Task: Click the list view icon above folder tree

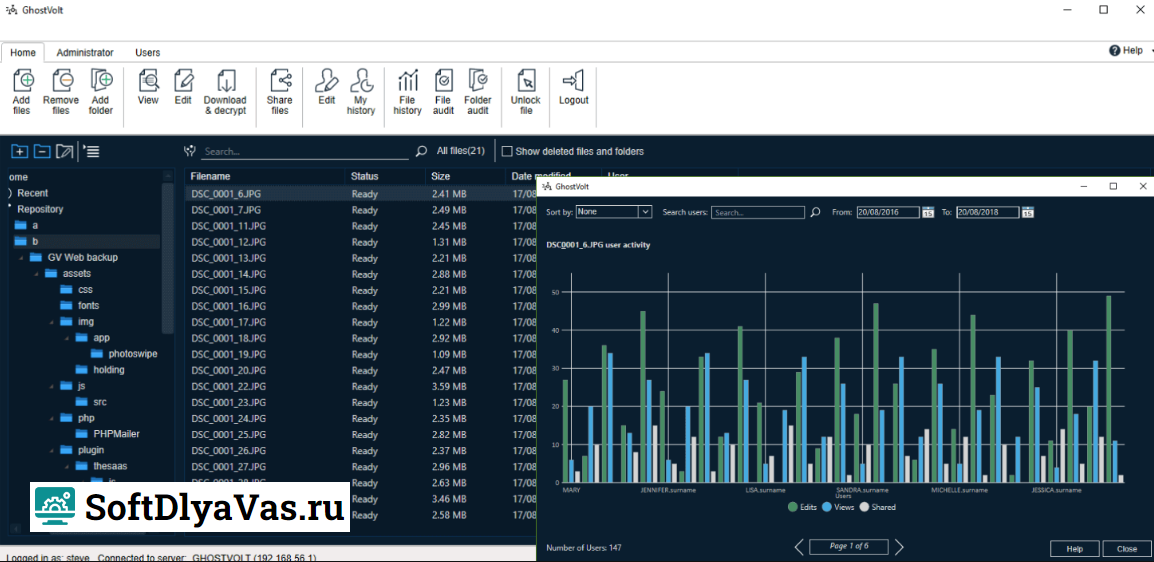Action: tap(92, 152)
